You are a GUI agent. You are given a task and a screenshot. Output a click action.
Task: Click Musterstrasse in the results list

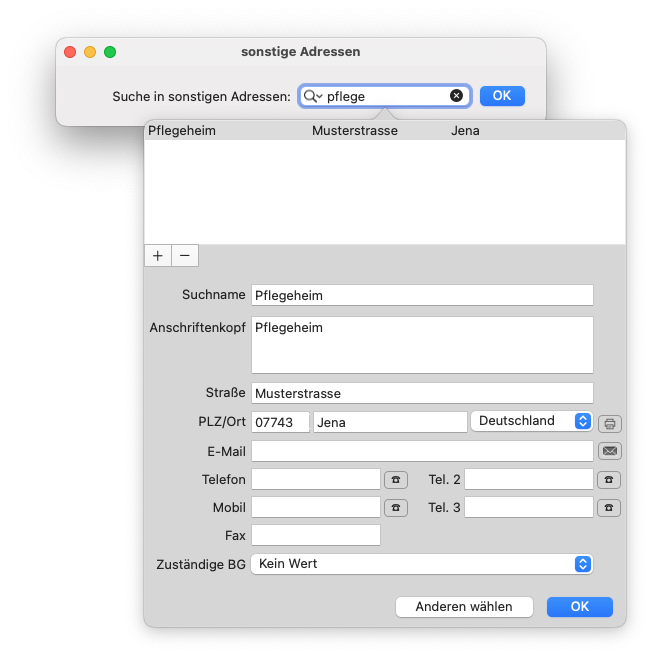click(355, 131)
